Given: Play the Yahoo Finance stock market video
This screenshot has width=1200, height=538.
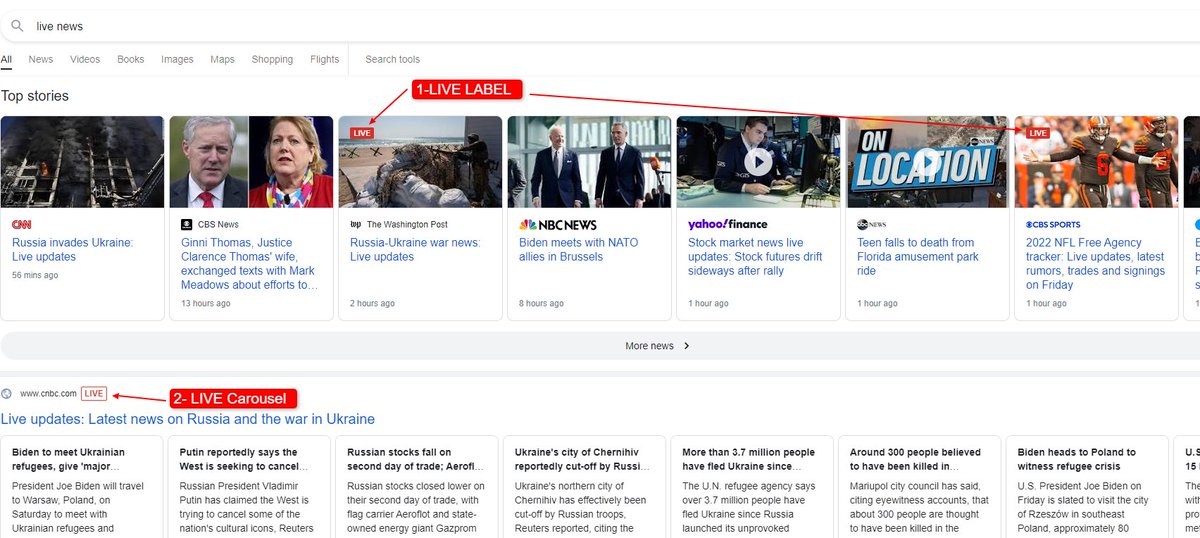Looking at the screenshot, I should click(x=758, y=162).
